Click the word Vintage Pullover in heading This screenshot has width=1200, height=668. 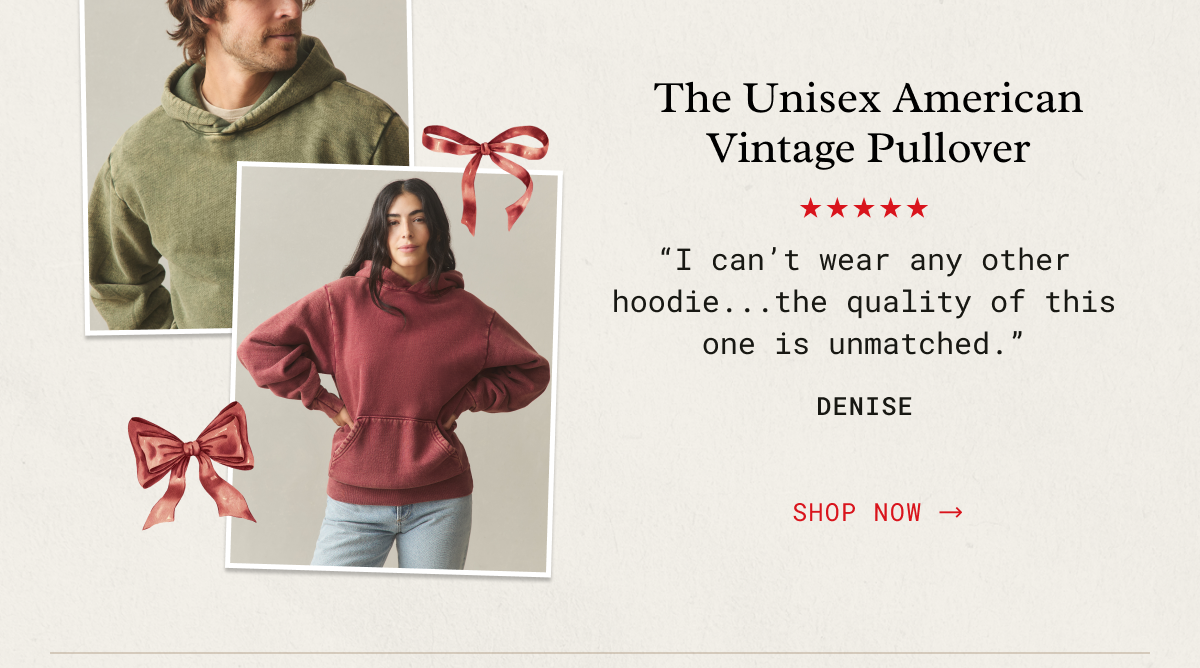(x=868, y=149)
